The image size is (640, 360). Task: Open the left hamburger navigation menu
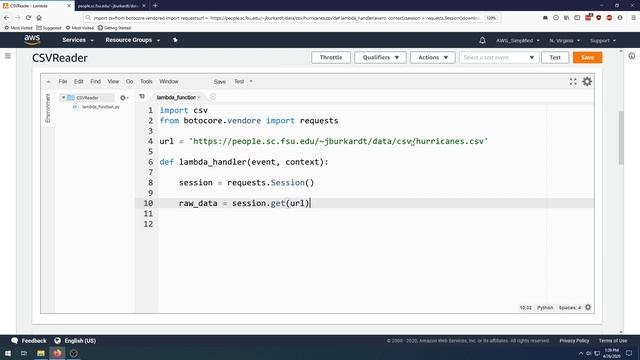pos(8,56)
